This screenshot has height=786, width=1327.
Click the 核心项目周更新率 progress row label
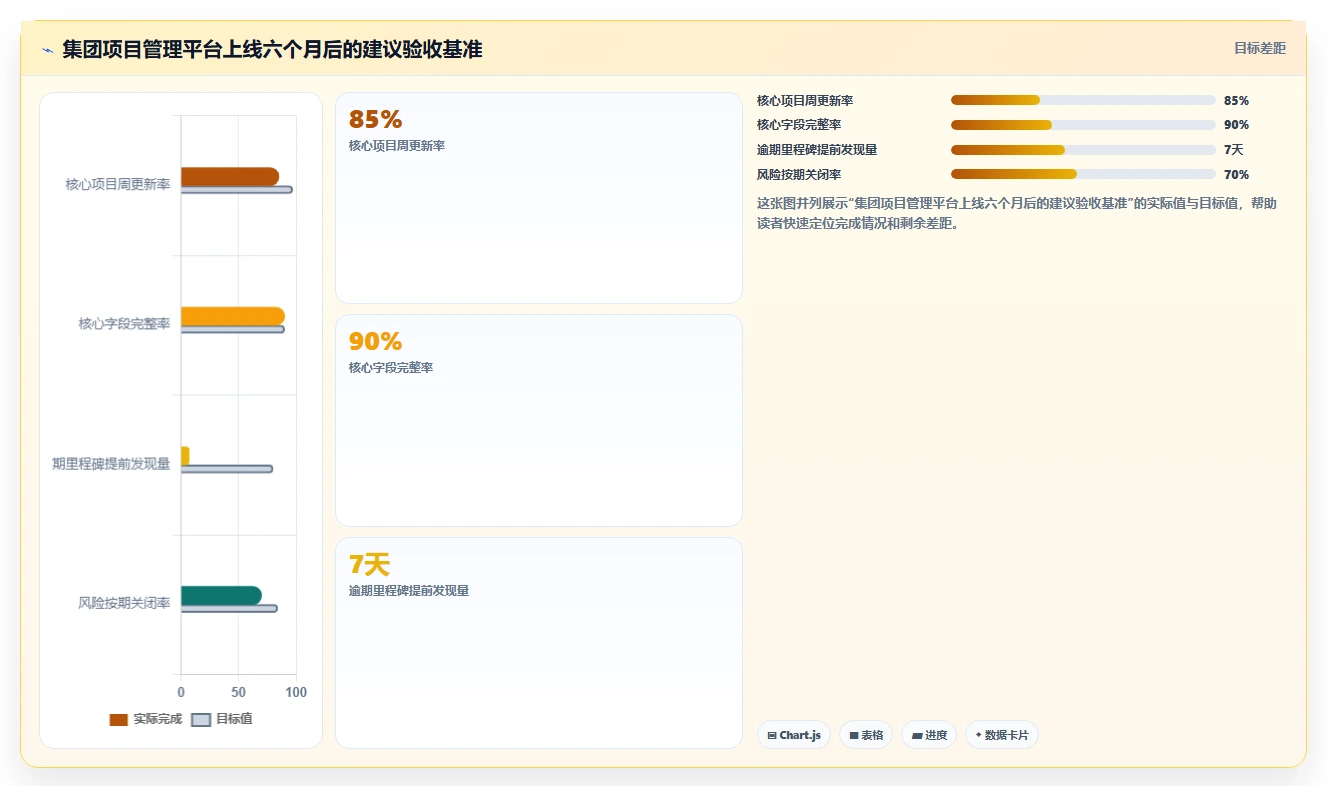coord(805,101)
